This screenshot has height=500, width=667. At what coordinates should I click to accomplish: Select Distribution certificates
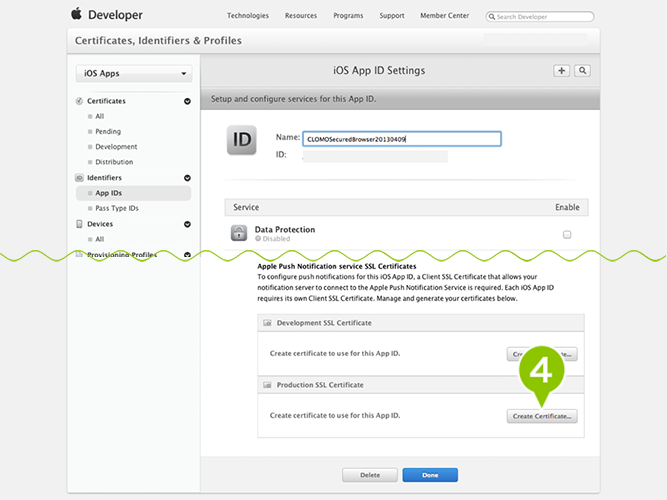tap(114, 162)
